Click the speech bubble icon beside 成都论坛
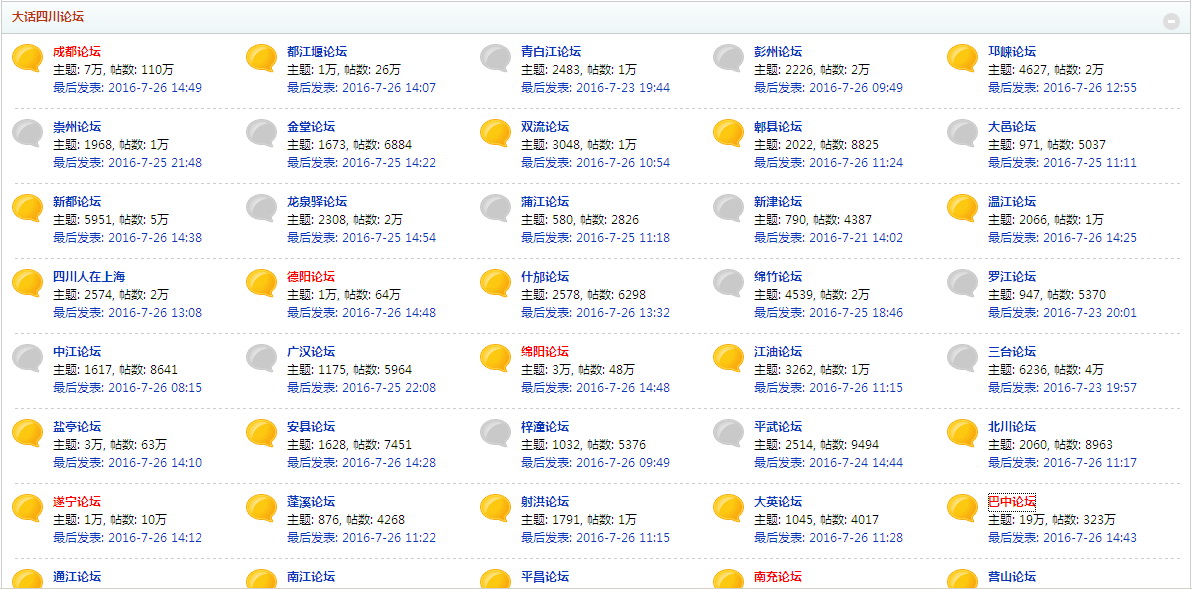The height and width of the screenshot is (589, 1192). point(27,58)
